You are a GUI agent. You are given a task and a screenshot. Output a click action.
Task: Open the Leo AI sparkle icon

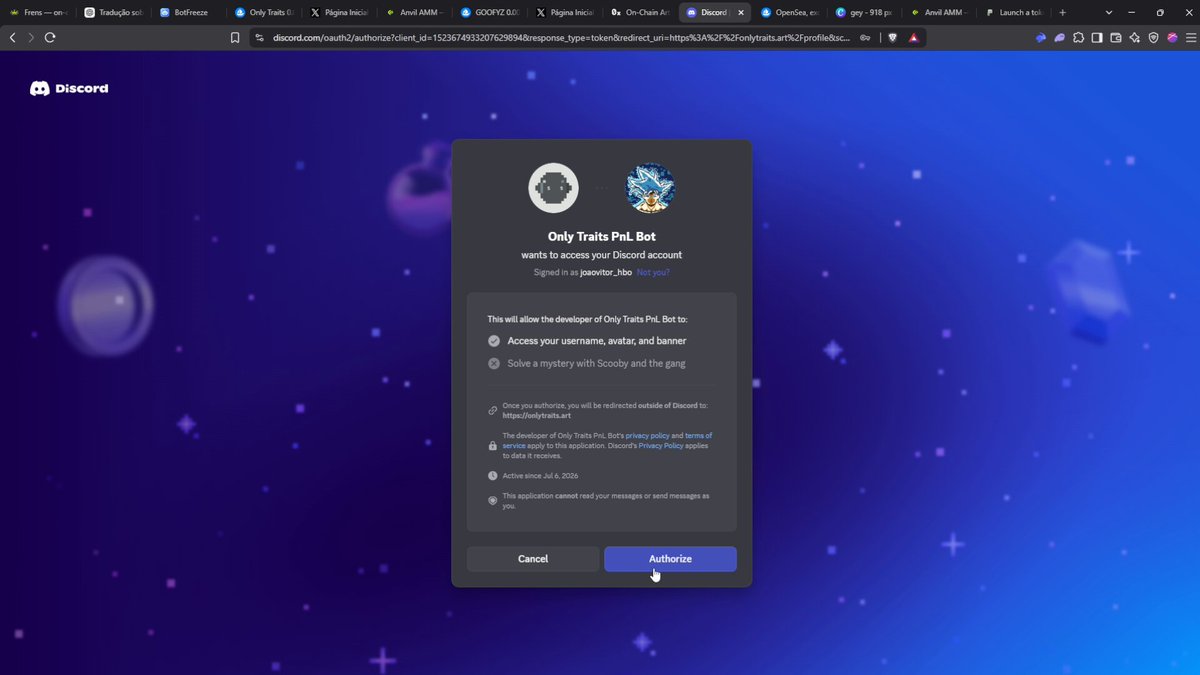(x=1135, y=38)
